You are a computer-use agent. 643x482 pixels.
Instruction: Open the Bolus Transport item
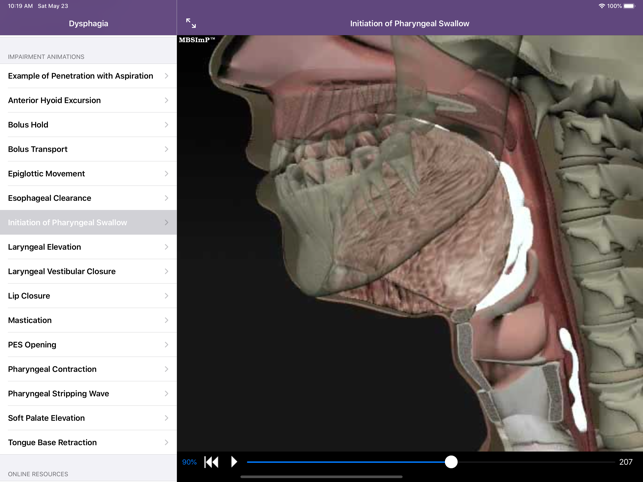click(38, 149)
